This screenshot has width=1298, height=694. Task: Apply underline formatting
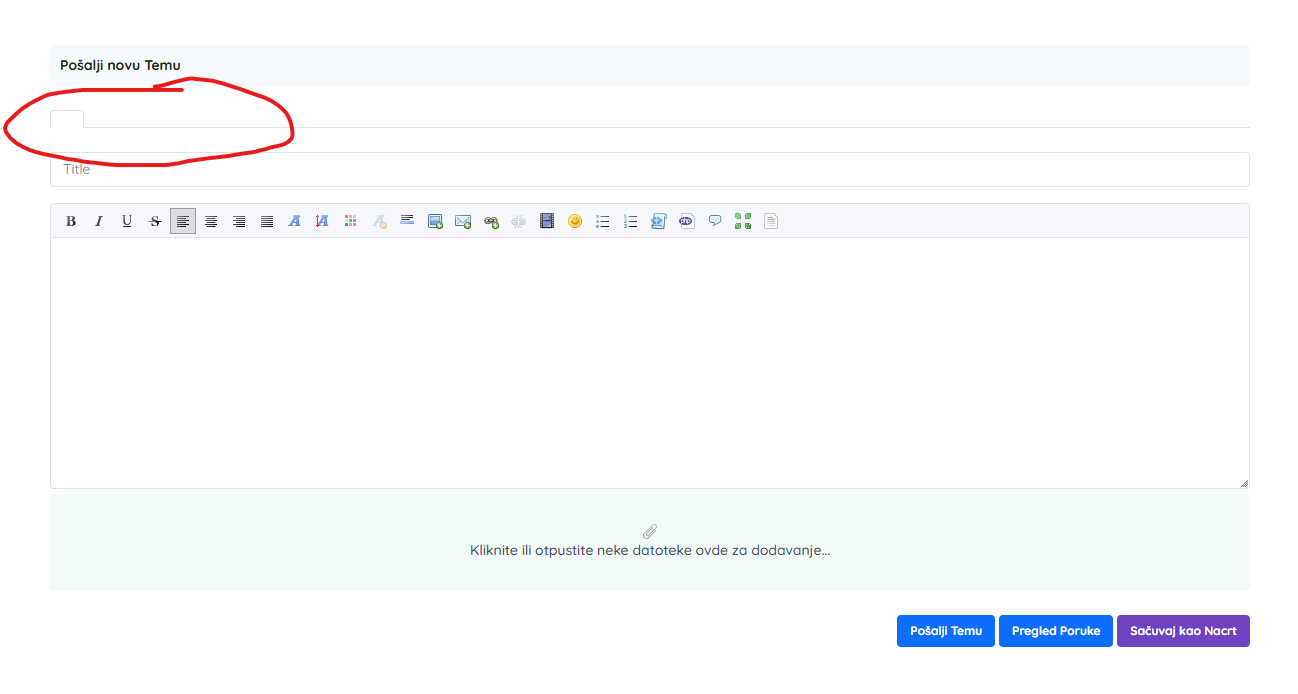tap(127, 221)
